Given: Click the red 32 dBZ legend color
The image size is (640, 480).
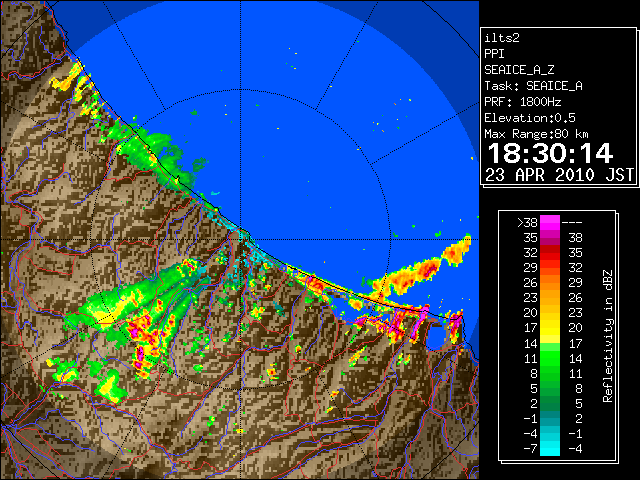Looking at the screenshot, I should [550, 253].
